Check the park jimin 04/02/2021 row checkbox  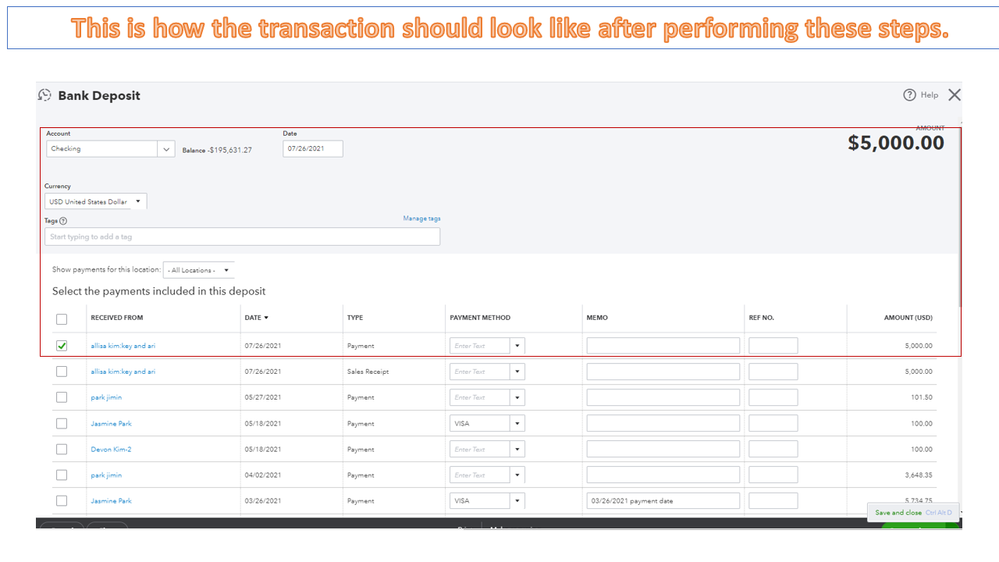61,475
